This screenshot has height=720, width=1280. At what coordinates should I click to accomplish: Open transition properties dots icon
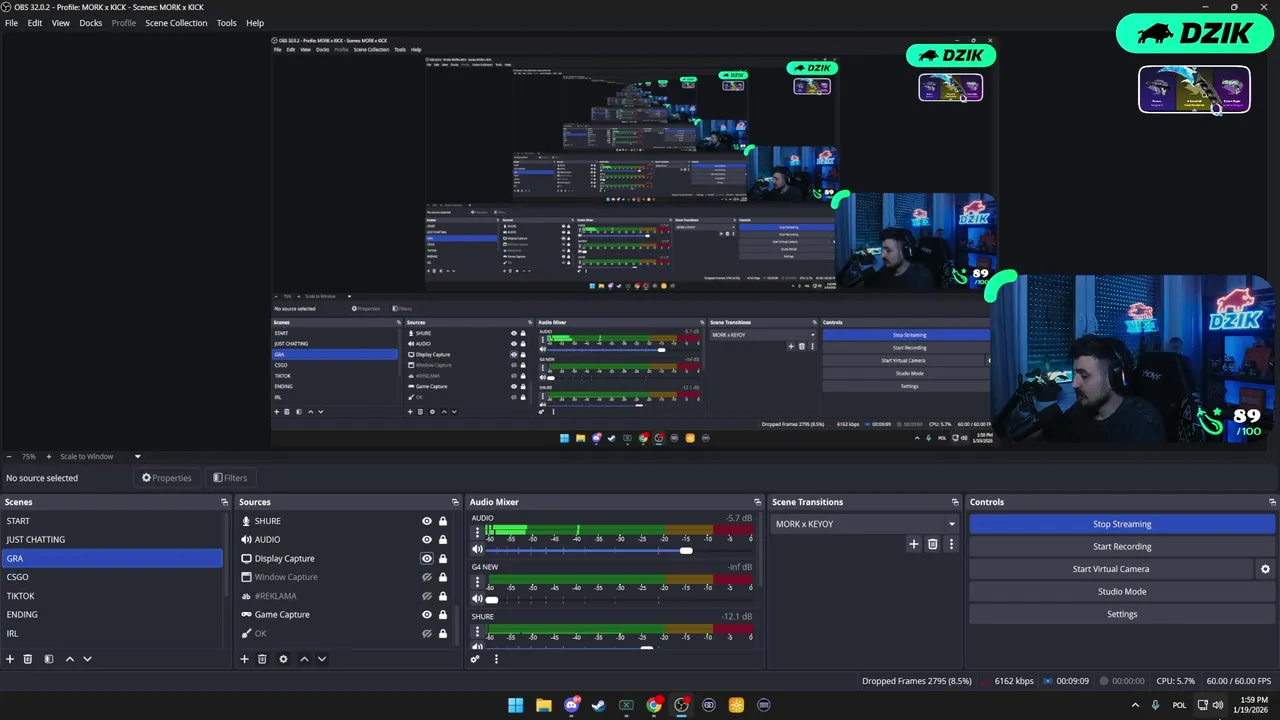point(951,544)
